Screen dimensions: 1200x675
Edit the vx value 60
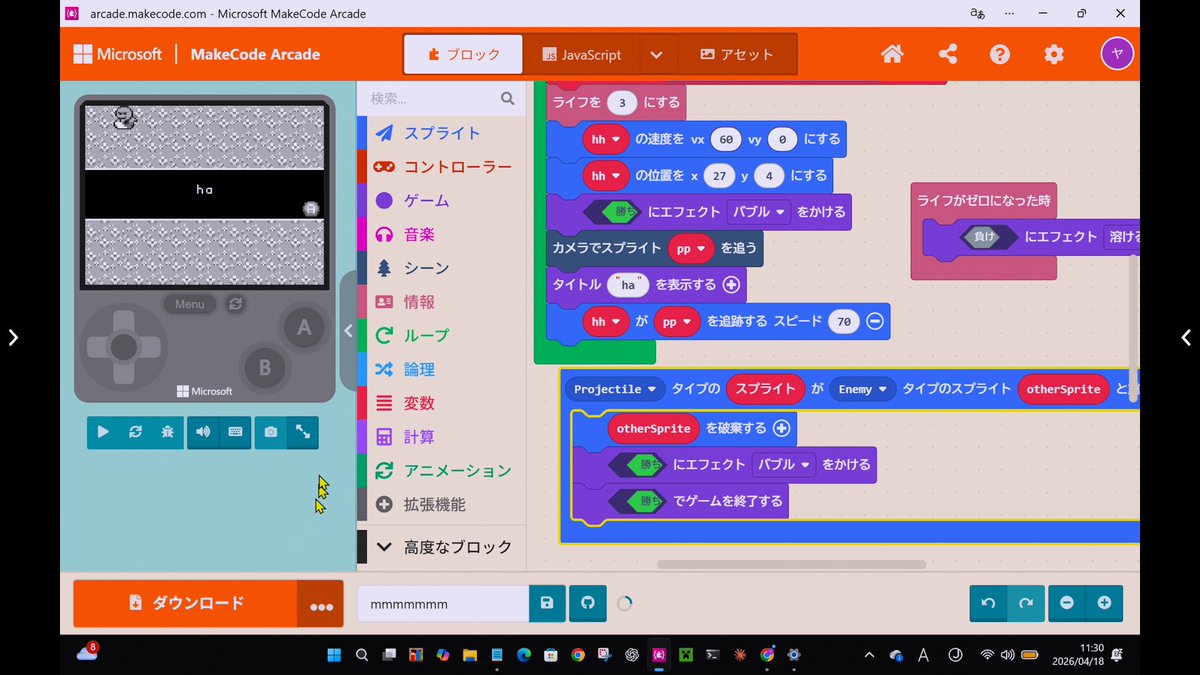[x=726, y=139]
